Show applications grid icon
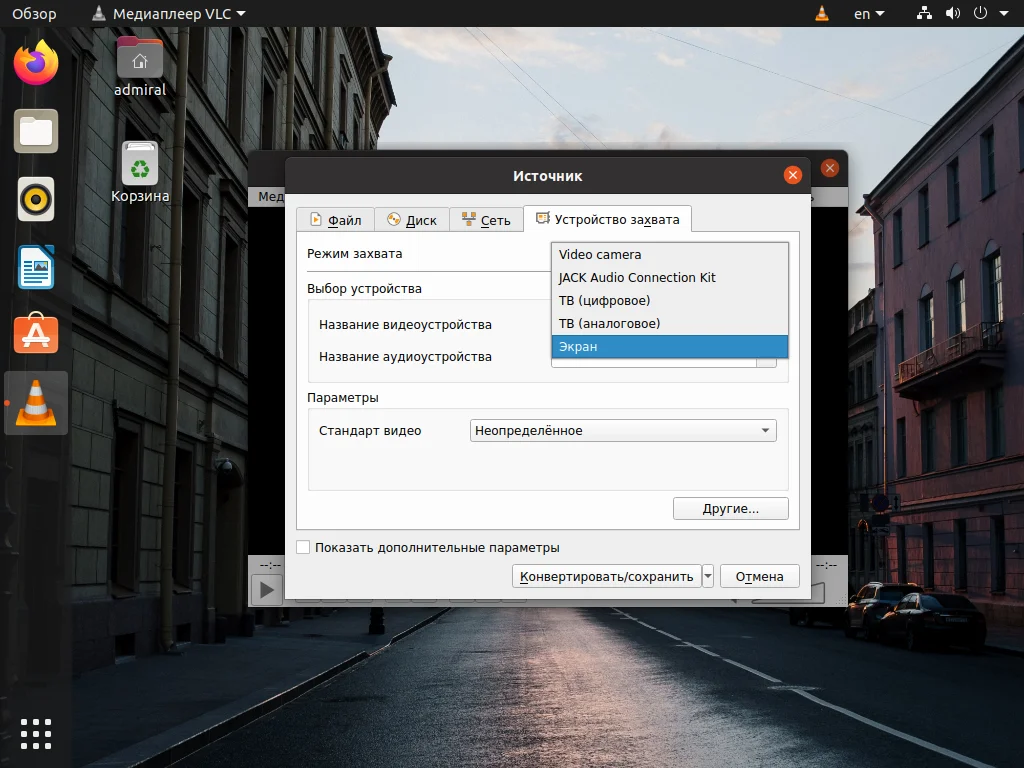Image resolution: width=1024 pixels, height=768 pixels. pyautogui.click(x=36, y=734)
